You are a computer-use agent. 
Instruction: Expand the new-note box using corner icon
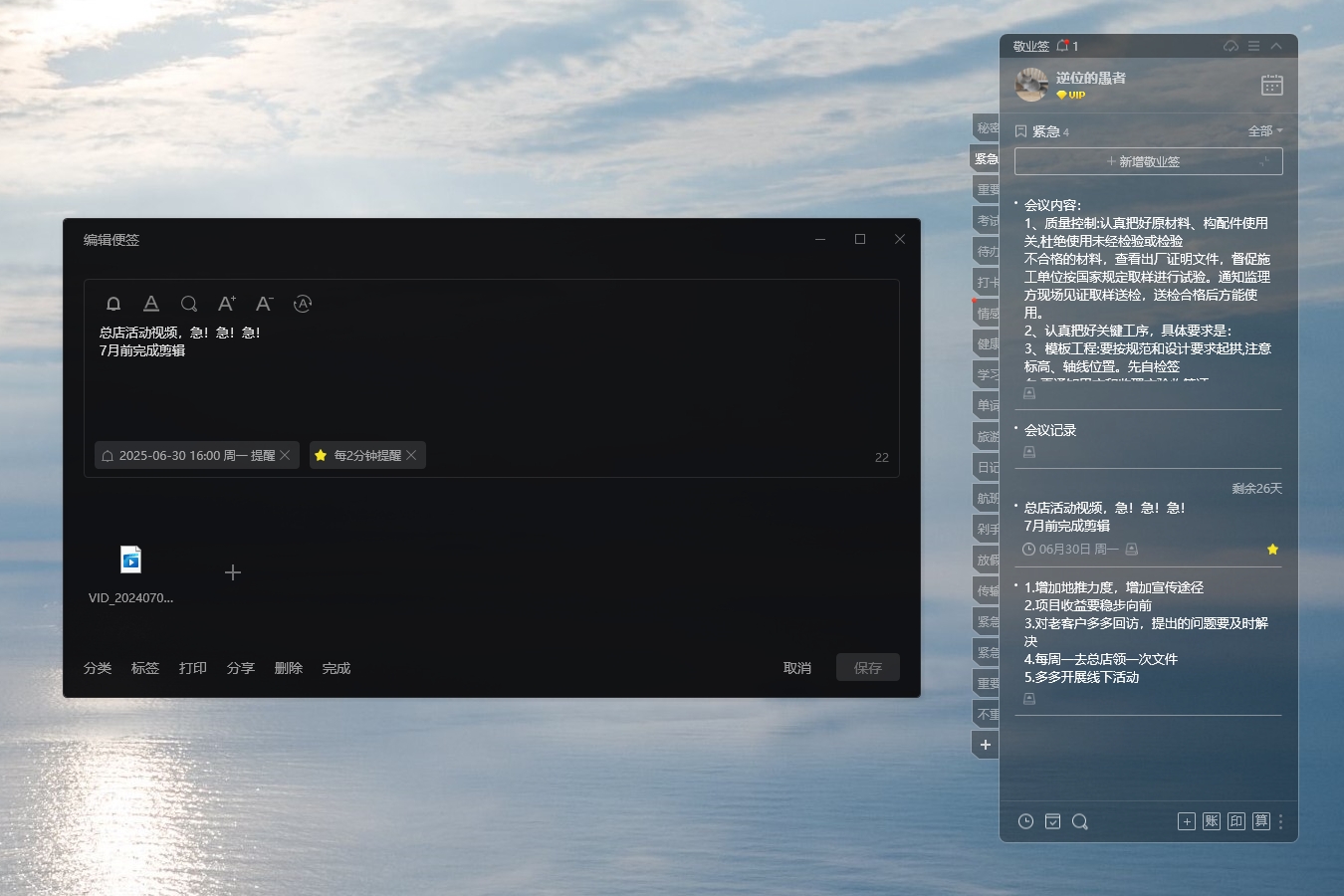(1265, 161)
